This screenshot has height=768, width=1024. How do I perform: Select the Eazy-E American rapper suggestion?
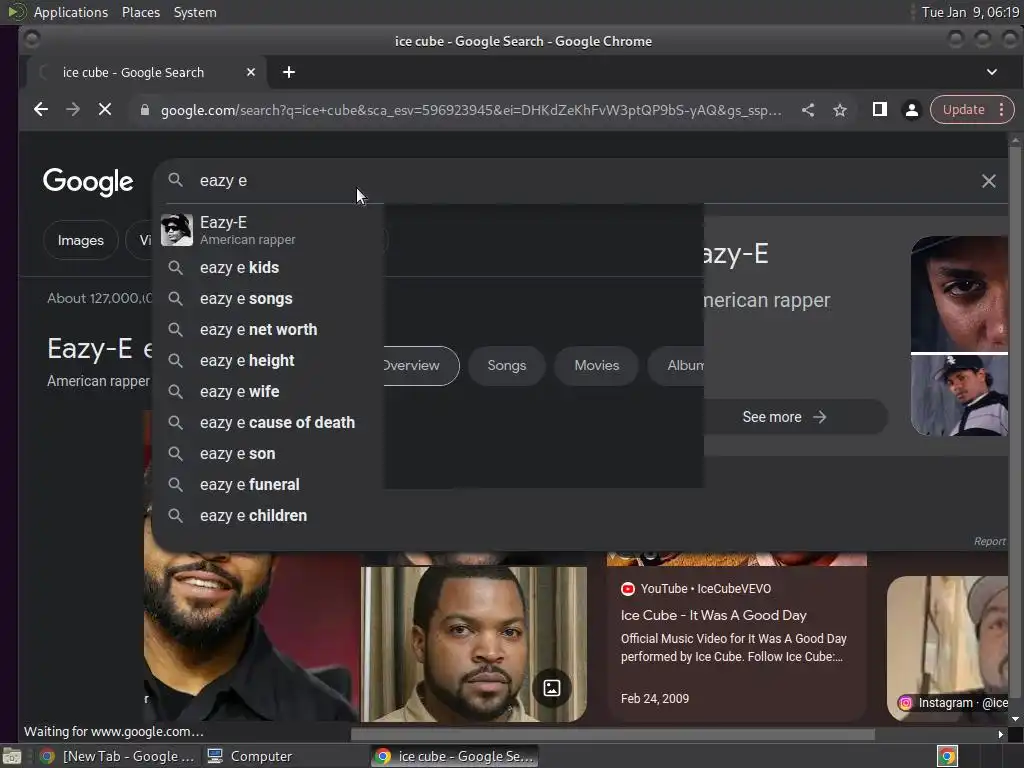pos(268,230)
